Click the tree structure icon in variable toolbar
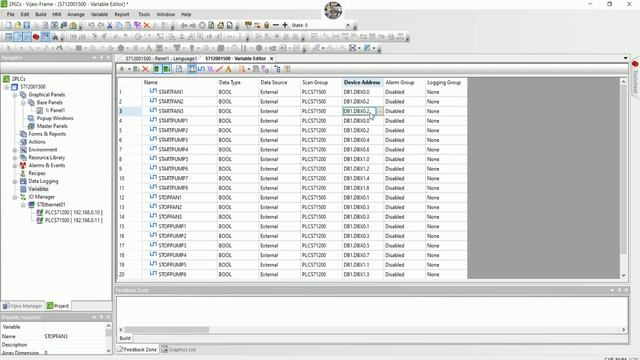The height and width of the screenshot is (360, 640). (x=278, y=69)
